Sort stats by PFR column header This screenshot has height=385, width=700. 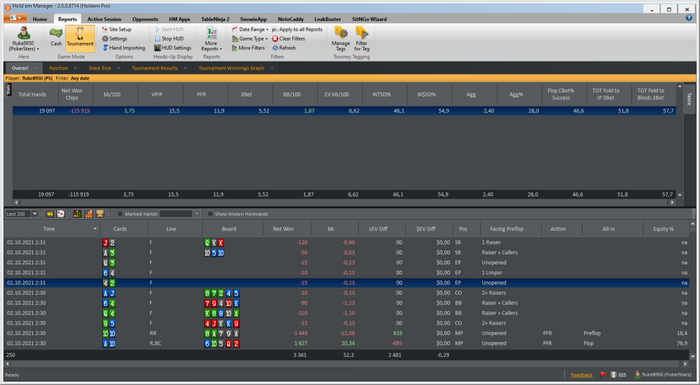pos(201,95)
